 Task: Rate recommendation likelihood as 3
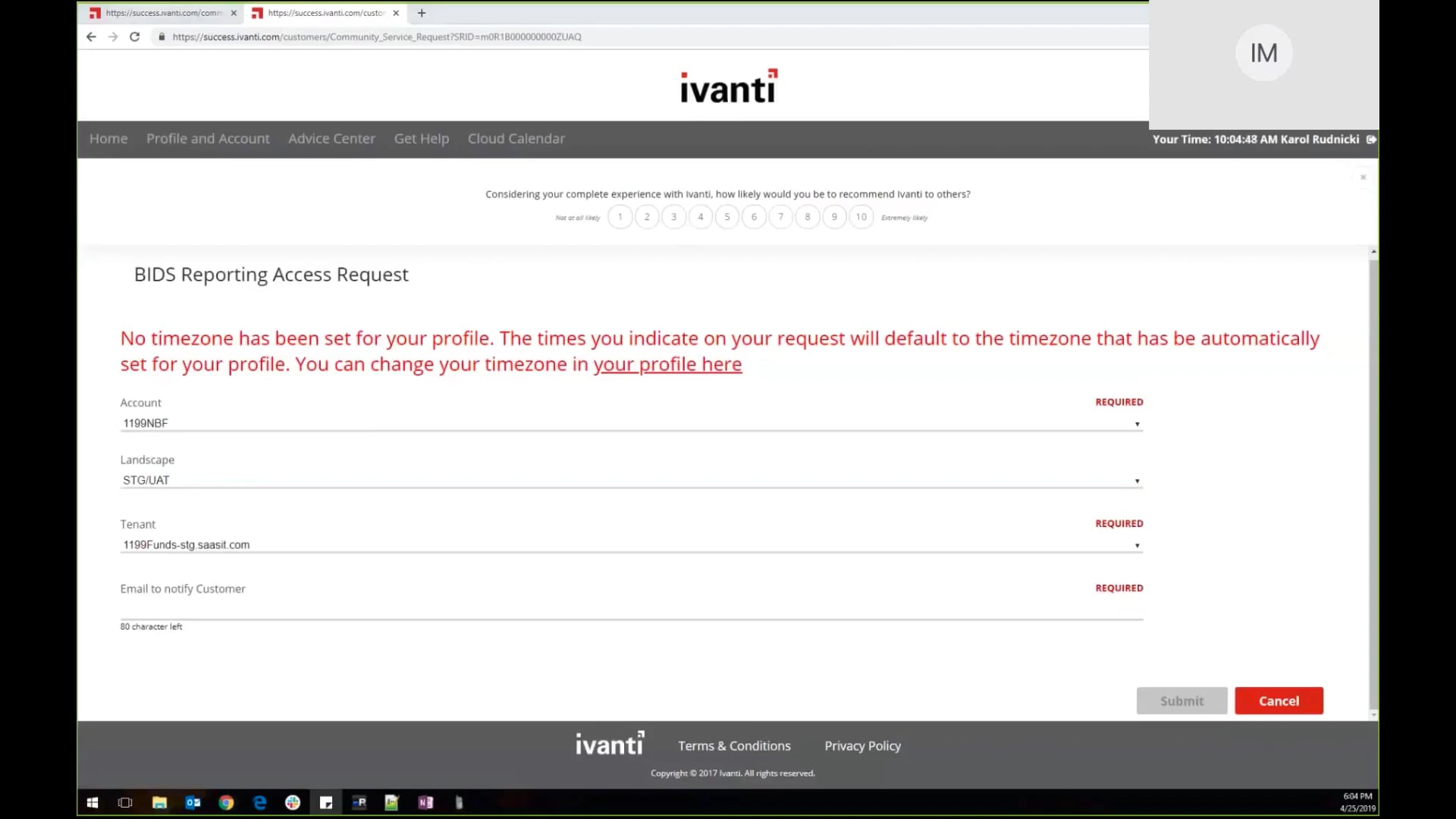pyautogui.click(x=673, y=217)
